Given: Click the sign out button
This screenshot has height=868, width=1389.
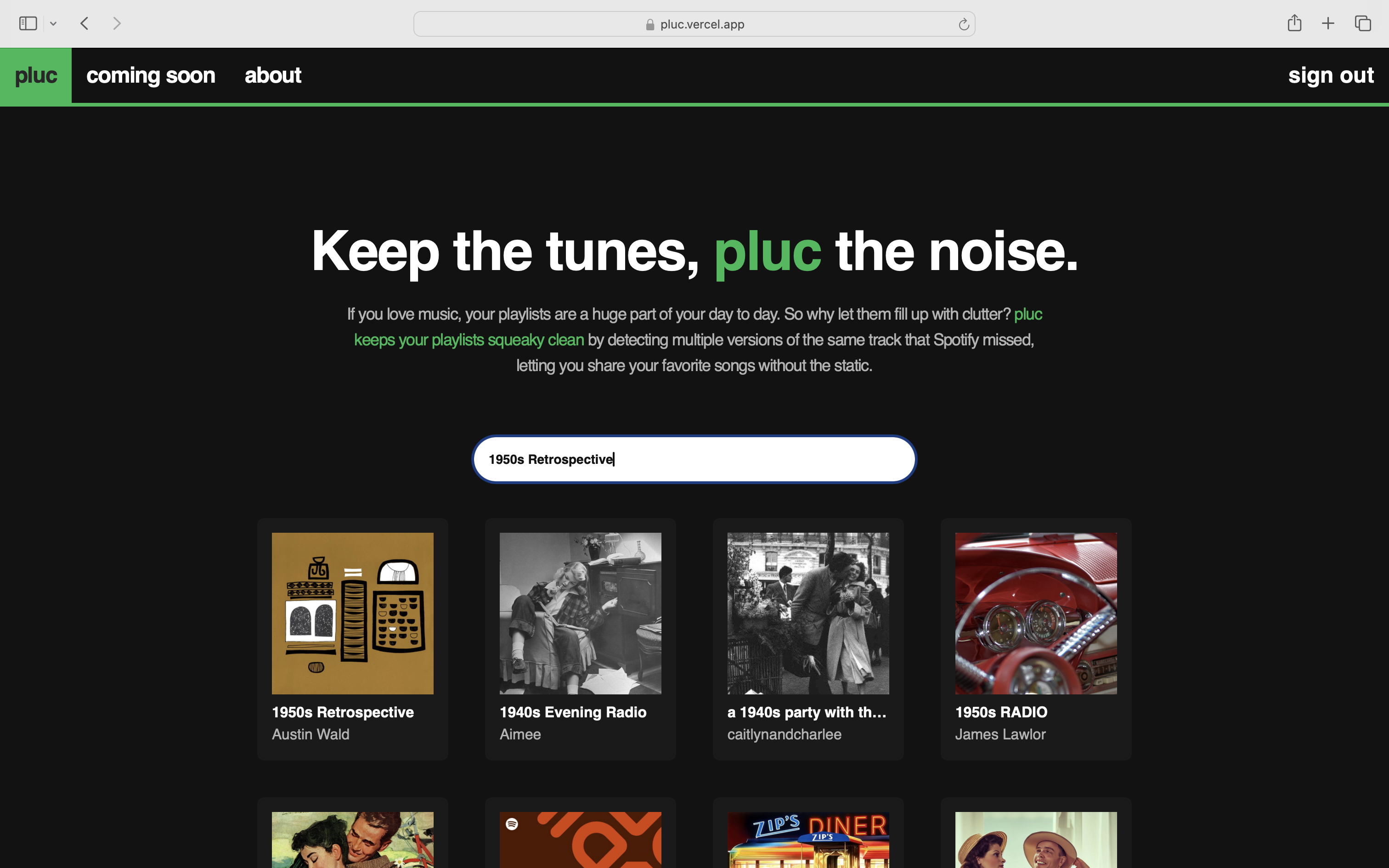Looking at the screenshot, I should [x=1332, y=75].
